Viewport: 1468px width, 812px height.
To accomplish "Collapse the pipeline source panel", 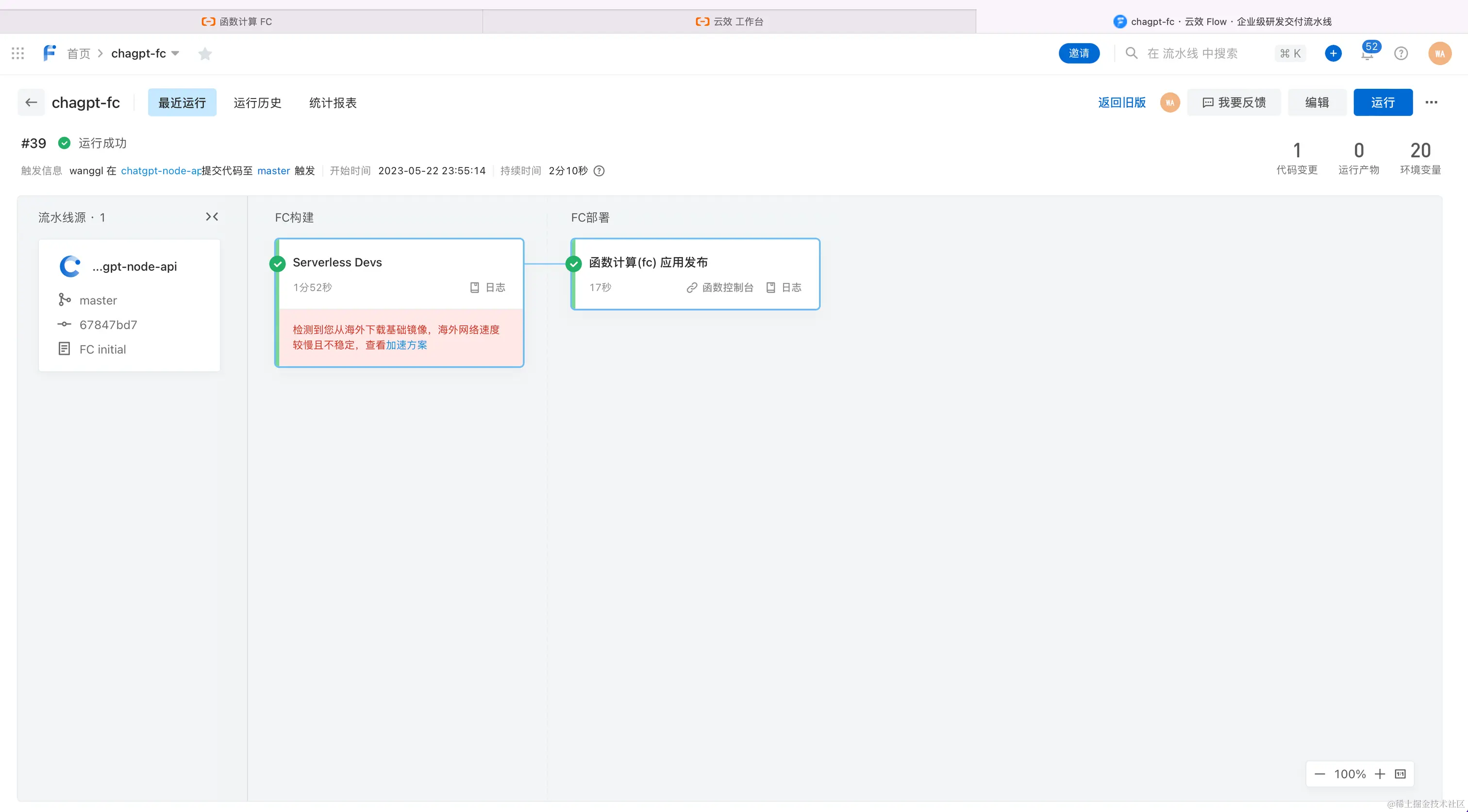I will coord(212,216).
